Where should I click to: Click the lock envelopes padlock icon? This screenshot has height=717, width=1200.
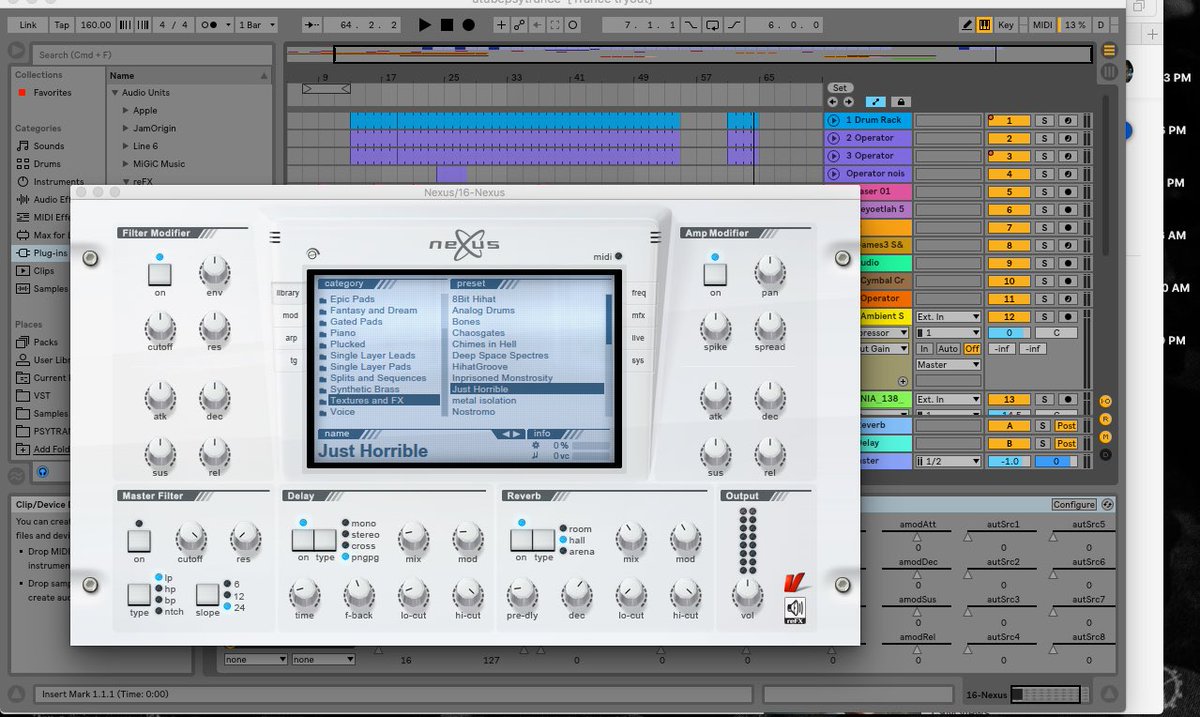(900, 102)
